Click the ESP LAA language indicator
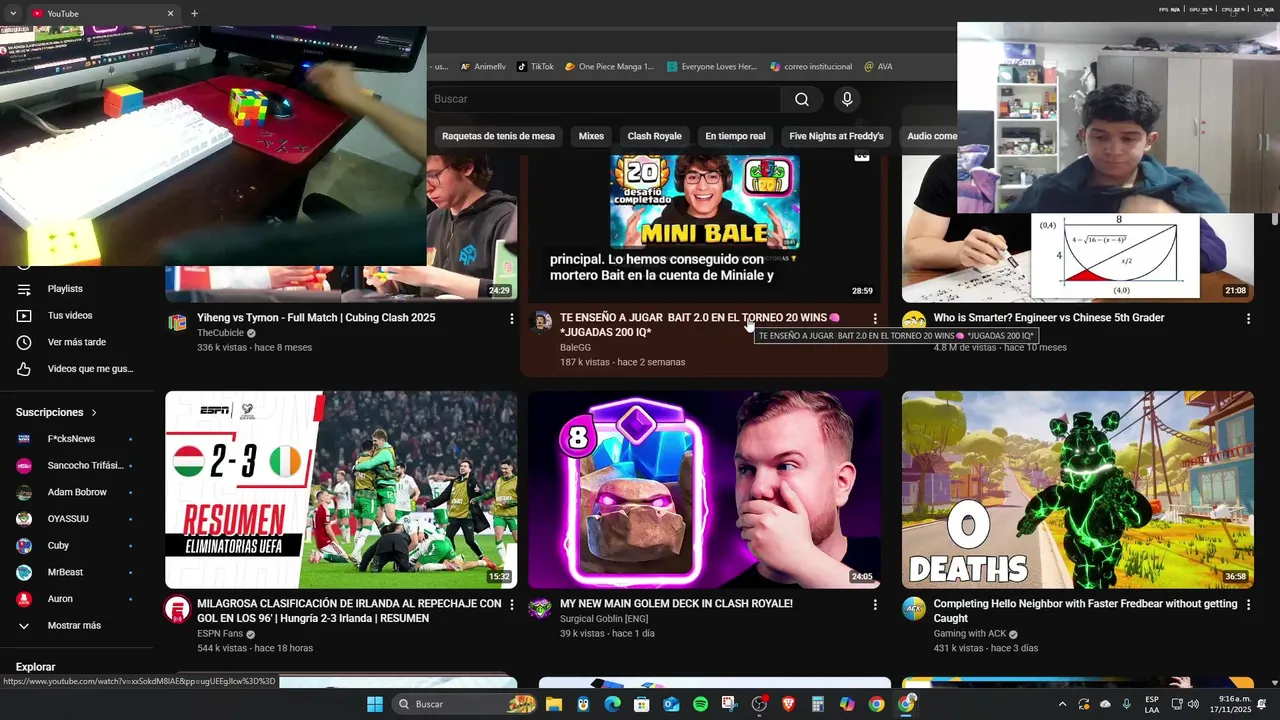This screenshot has width=1280, height=720. (x=1152, y=704)
